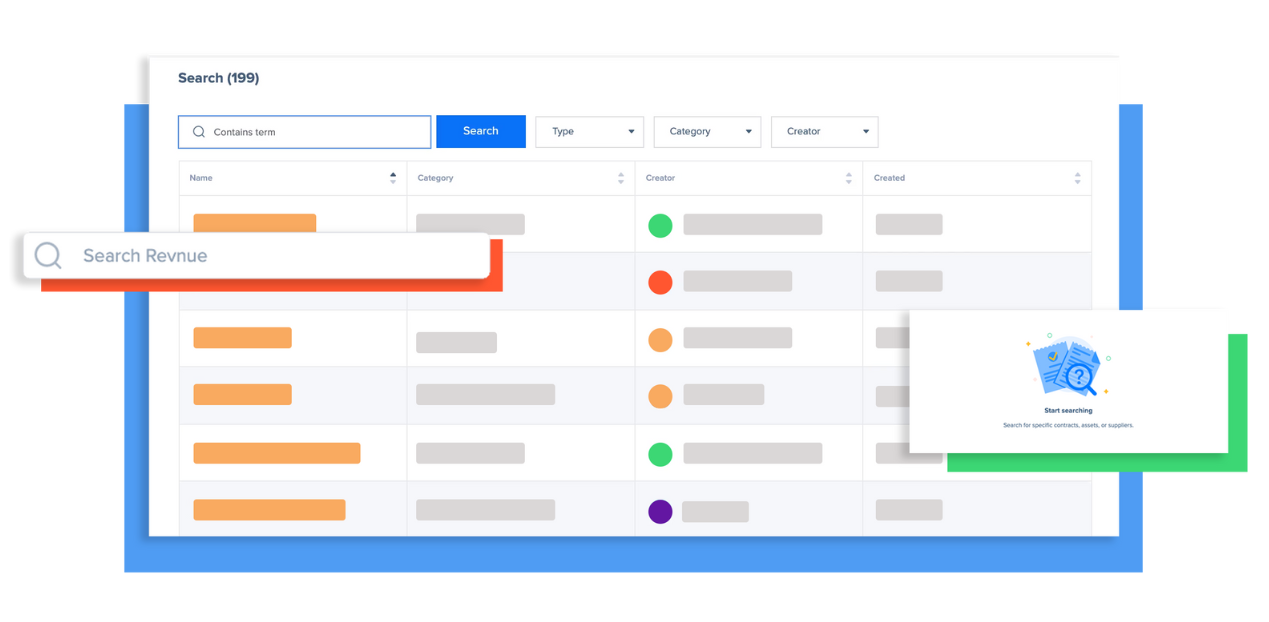Click the green creator avatar in the fifth row
1269x622 pixels.
coord(660,454)
